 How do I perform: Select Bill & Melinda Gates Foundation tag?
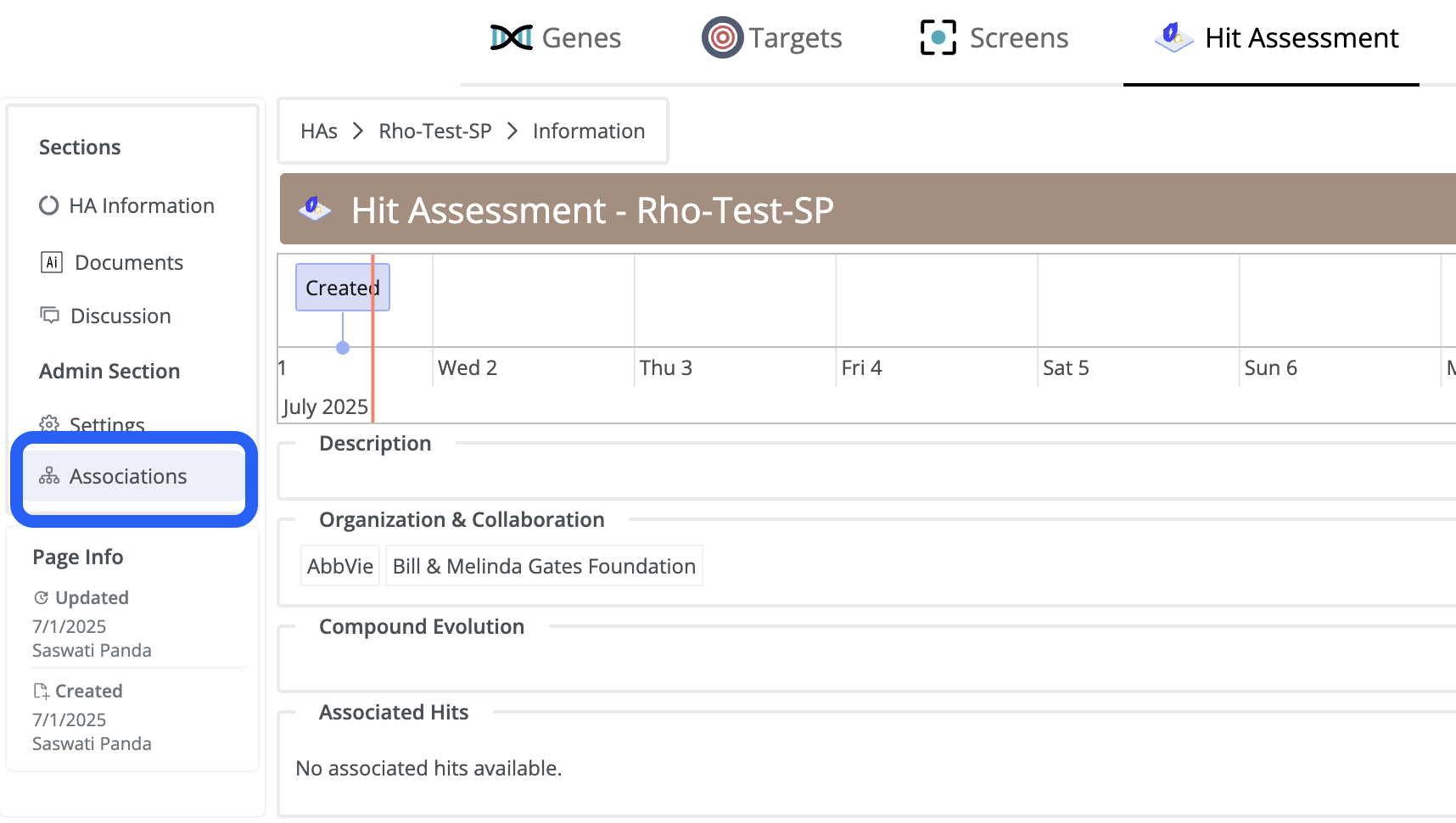544,566
